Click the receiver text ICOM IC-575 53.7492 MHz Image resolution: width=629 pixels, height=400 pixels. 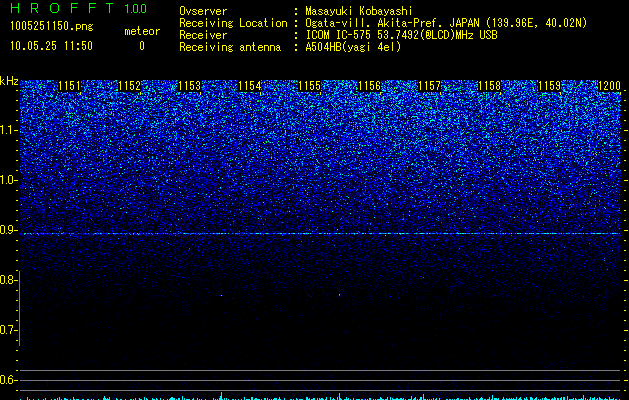(401, 35)
